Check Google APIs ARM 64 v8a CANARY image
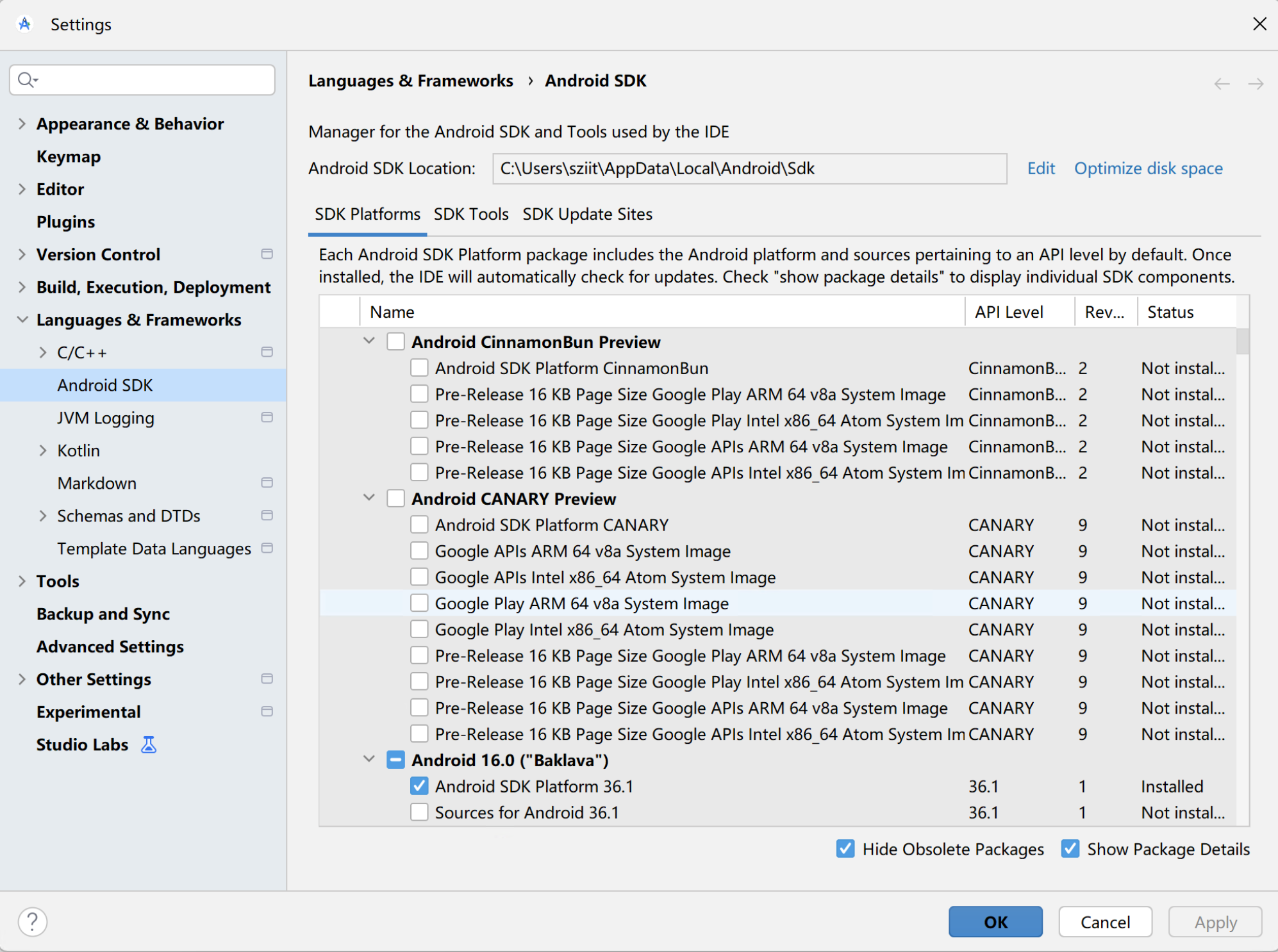 click(x=419, y=552)
